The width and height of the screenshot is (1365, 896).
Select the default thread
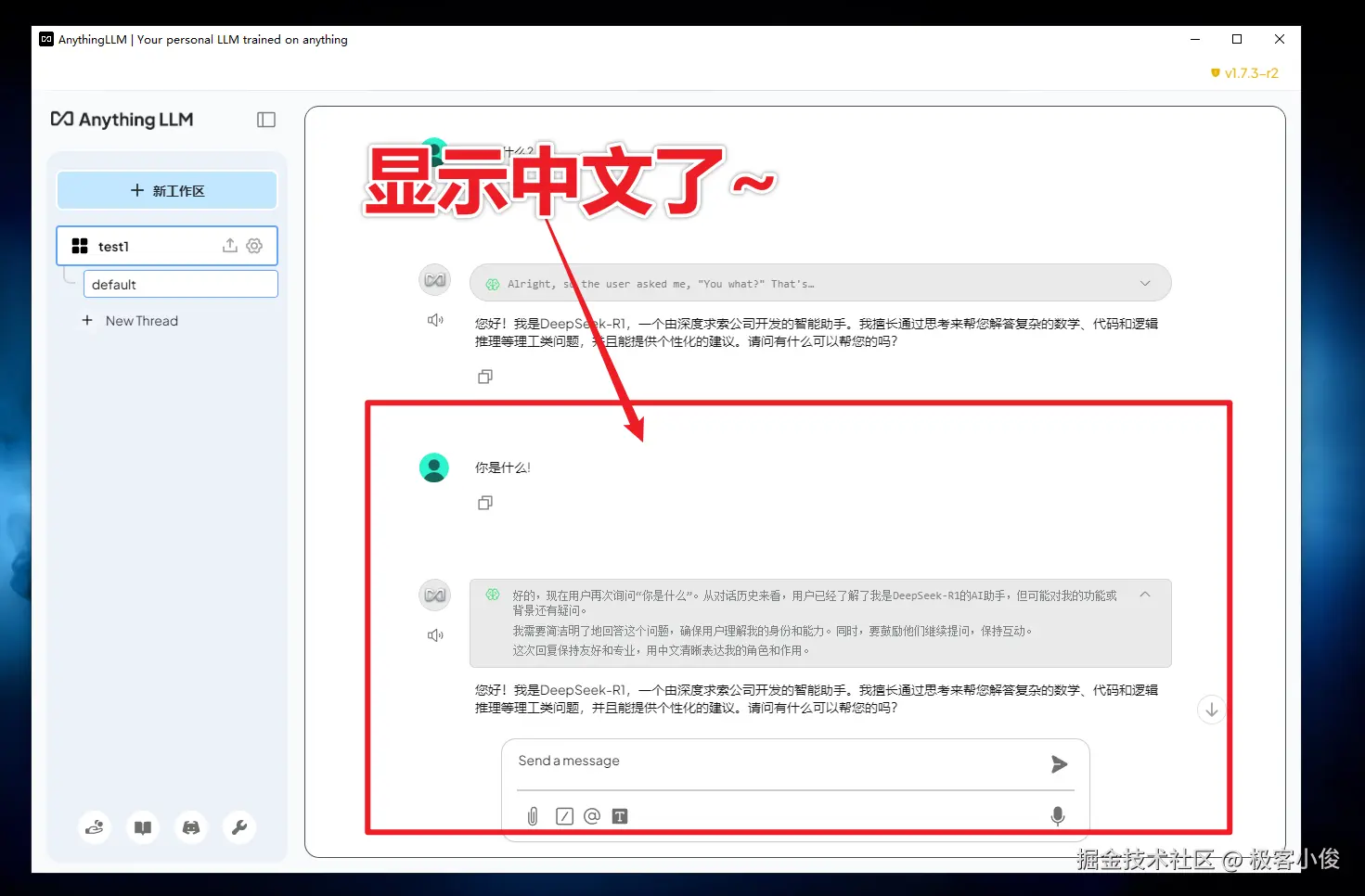click(181, 284)
